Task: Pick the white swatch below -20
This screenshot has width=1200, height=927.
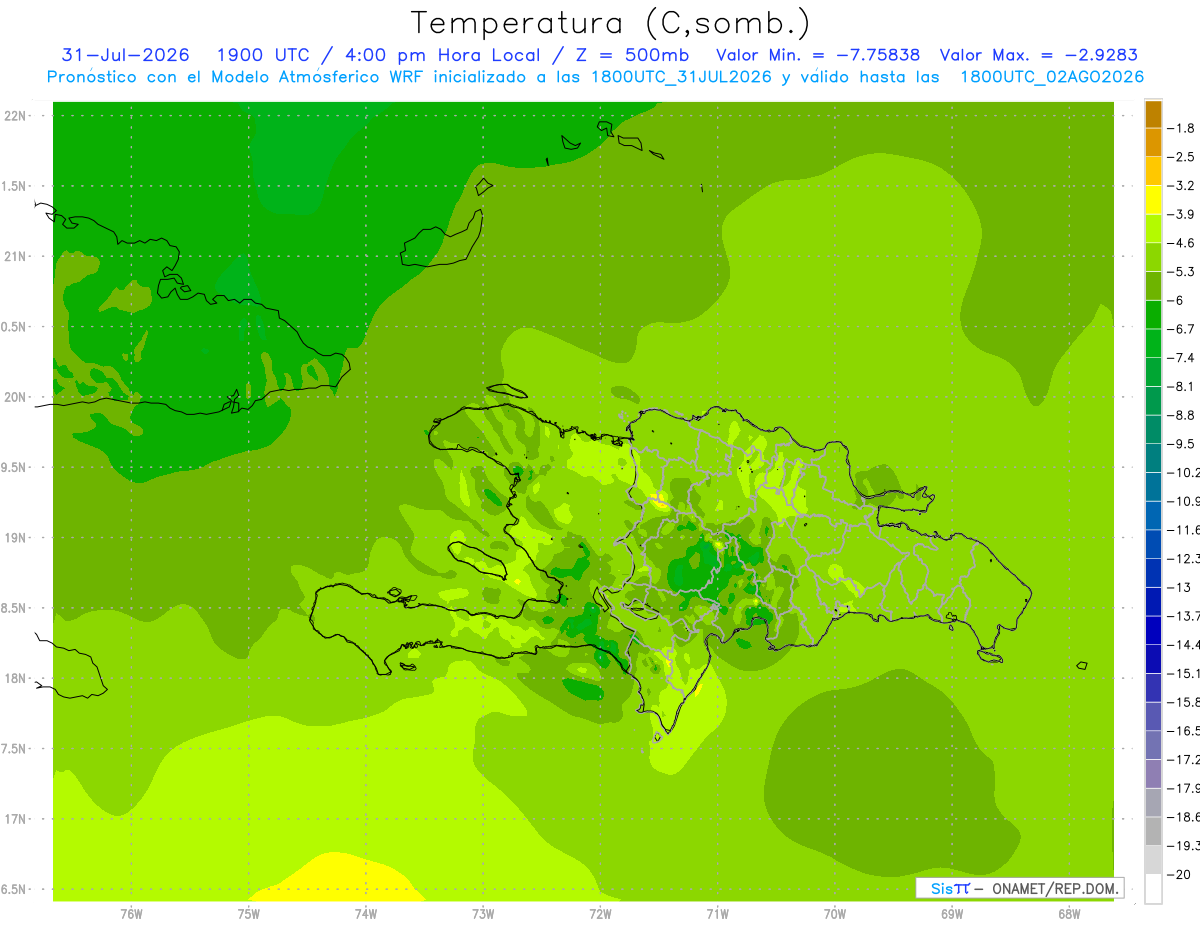Action: pos(1153,889)
